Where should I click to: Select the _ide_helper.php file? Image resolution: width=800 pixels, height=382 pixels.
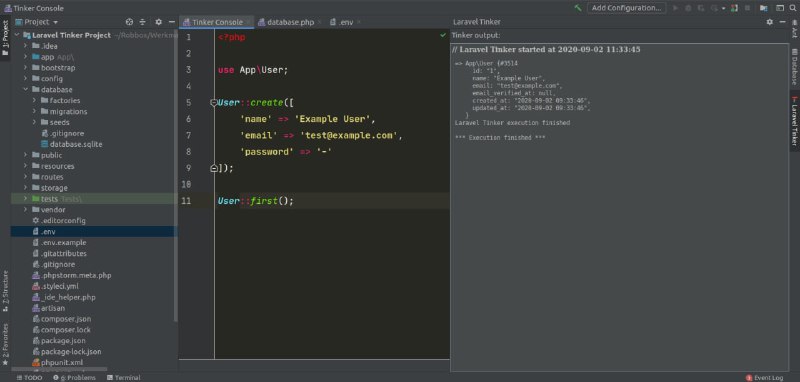tap(64, 297)
